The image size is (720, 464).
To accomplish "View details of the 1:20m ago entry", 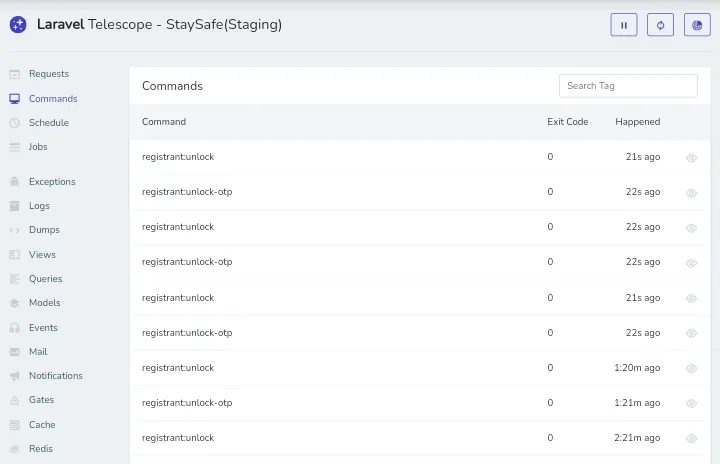I will 691,368.
